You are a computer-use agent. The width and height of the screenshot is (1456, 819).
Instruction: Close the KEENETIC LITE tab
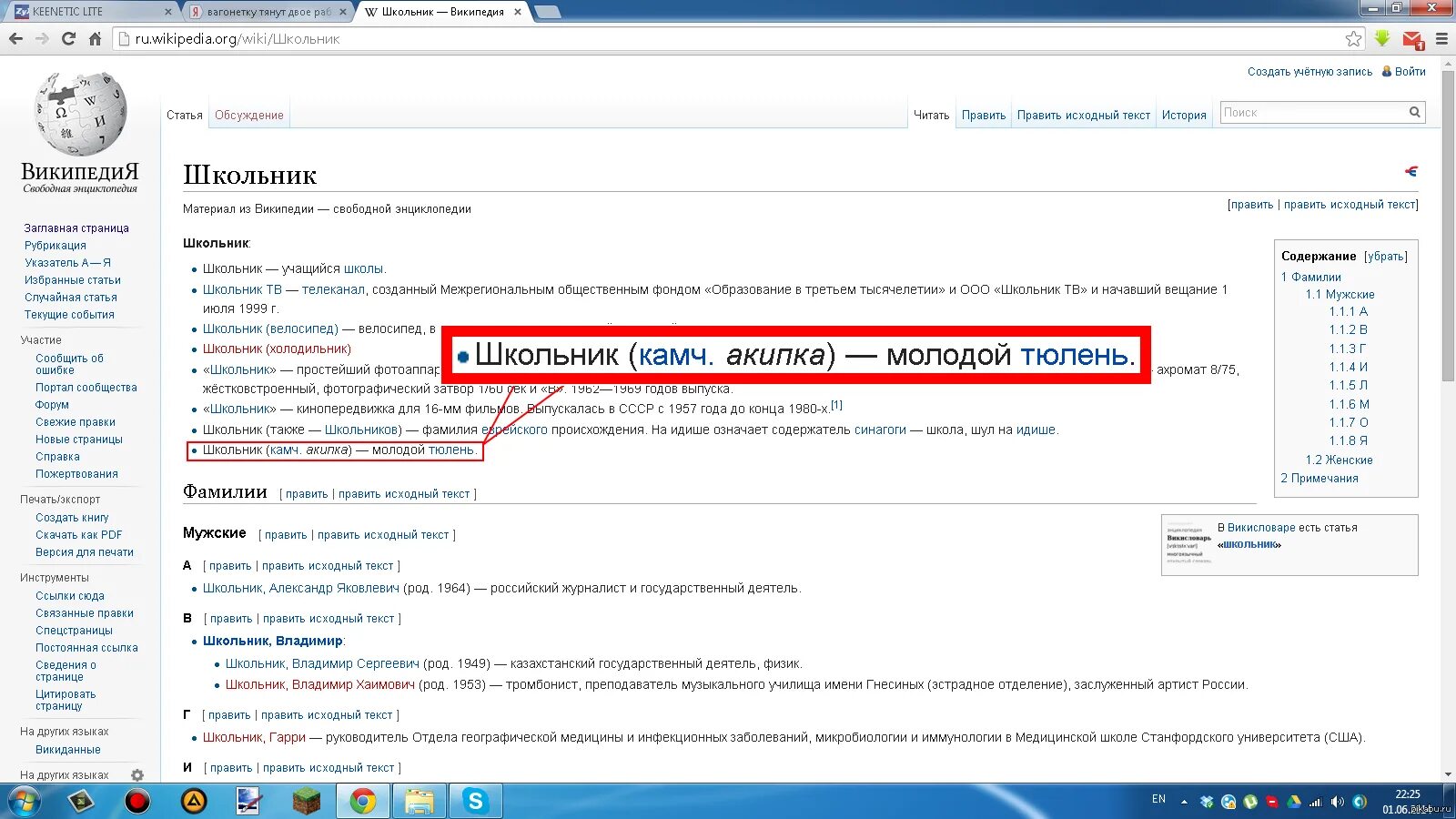(x=168, y=12)
